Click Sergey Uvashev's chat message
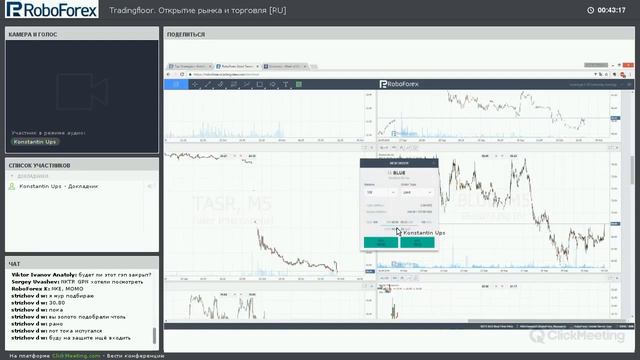 77,282
